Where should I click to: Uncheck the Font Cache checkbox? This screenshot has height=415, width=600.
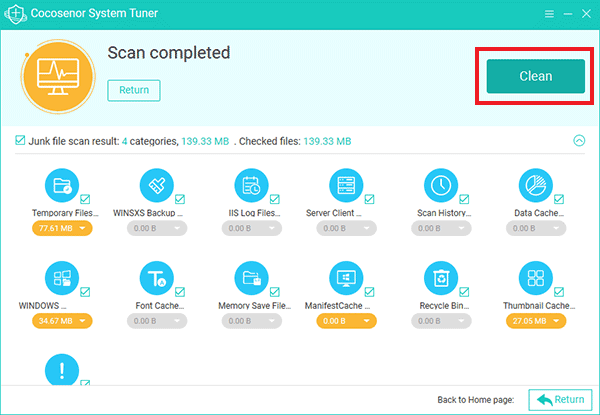(x=180, y=292)
